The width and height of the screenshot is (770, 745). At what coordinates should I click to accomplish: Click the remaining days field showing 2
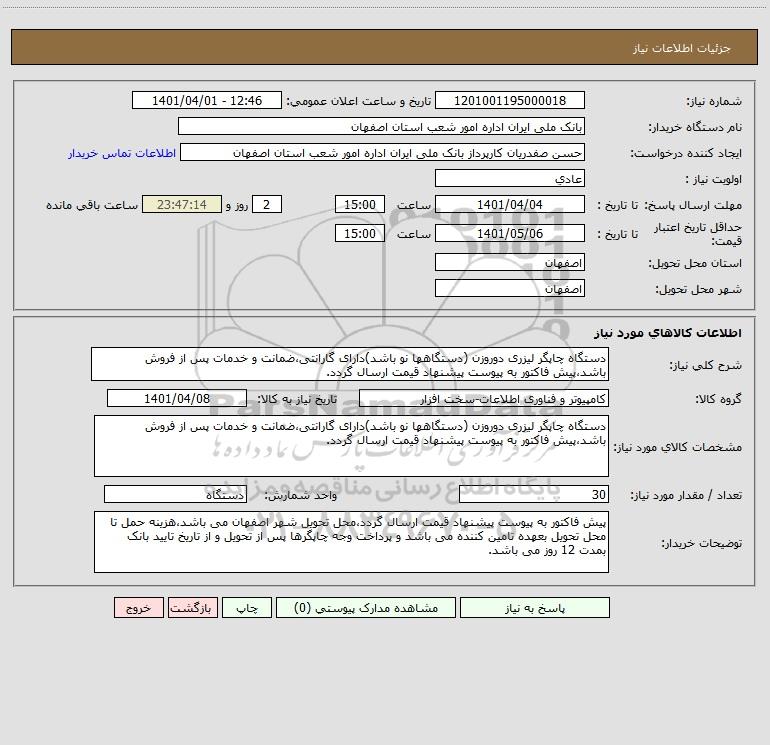[x=267, y=205]
